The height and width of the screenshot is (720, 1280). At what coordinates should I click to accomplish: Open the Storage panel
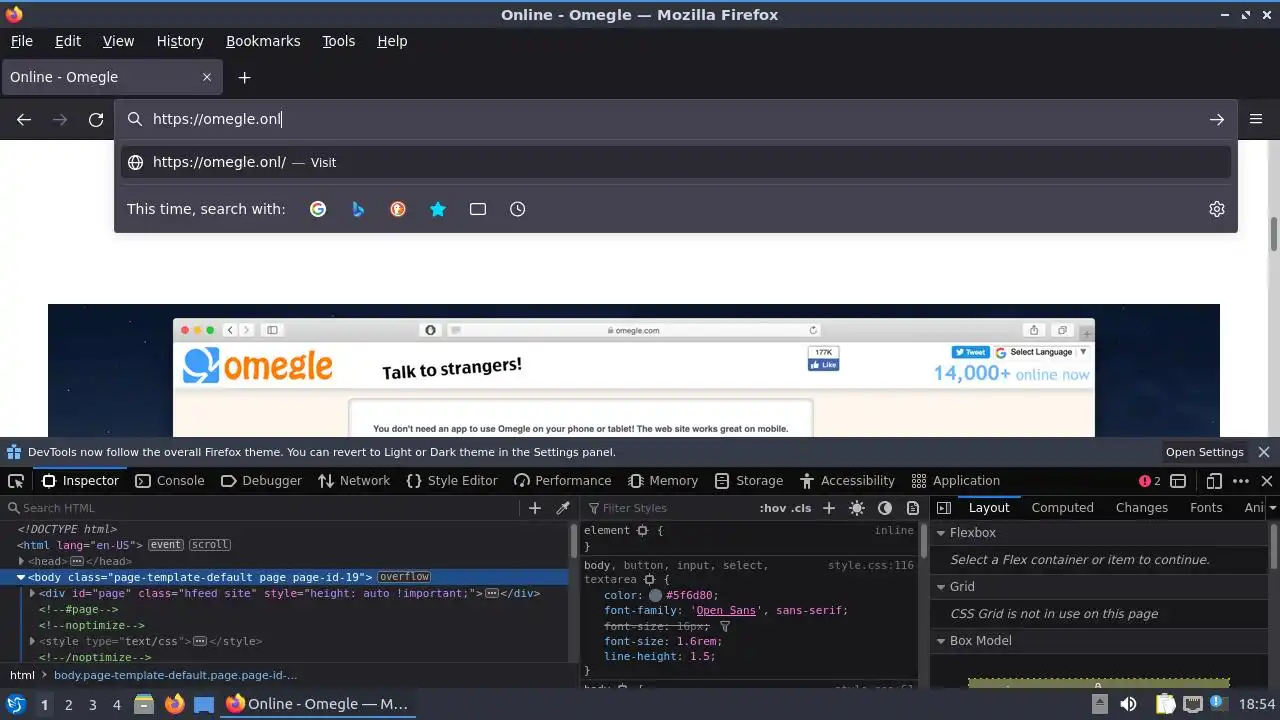click(749, 481)
